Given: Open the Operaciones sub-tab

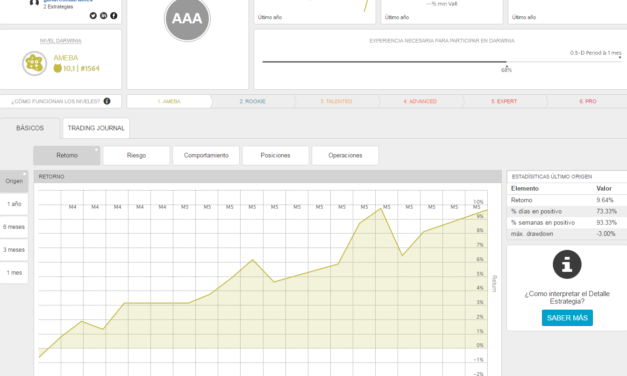Looking at the screenshot, I should tap(345, 155).
